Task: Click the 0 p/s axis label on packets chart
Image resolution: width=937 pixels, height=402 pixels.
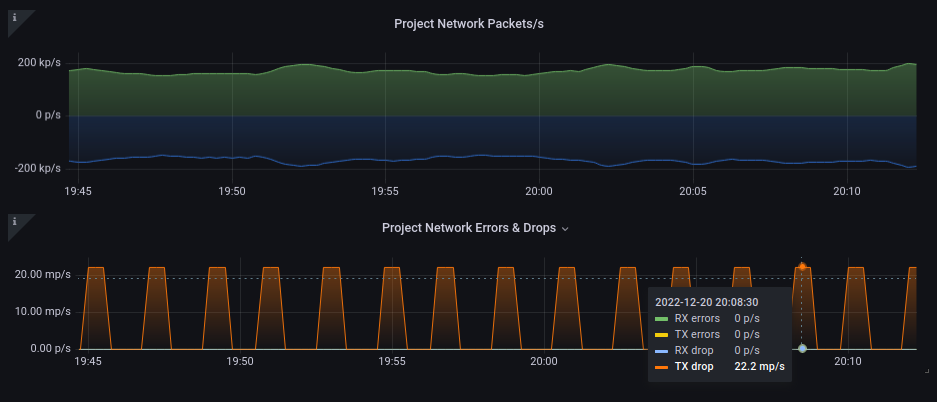Action: coord(48,115)
